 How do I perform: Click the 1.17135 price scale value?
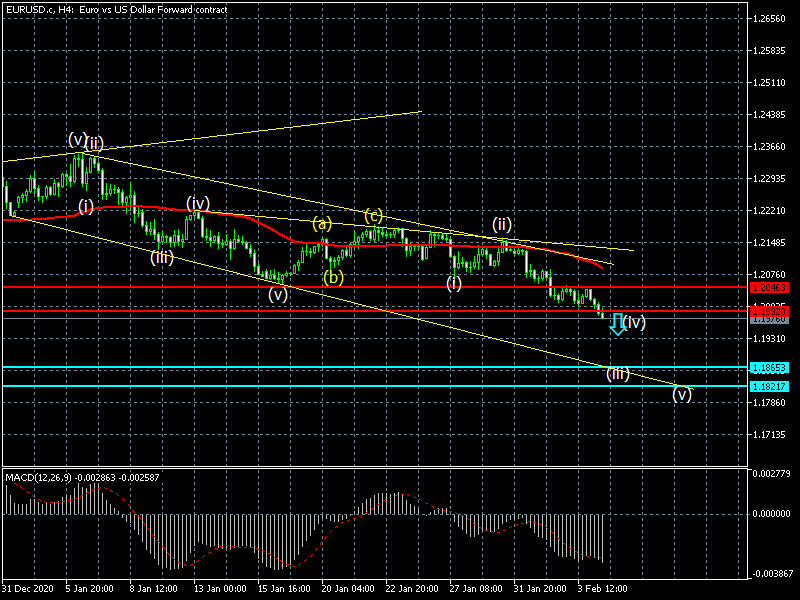(x=769, y=435)
